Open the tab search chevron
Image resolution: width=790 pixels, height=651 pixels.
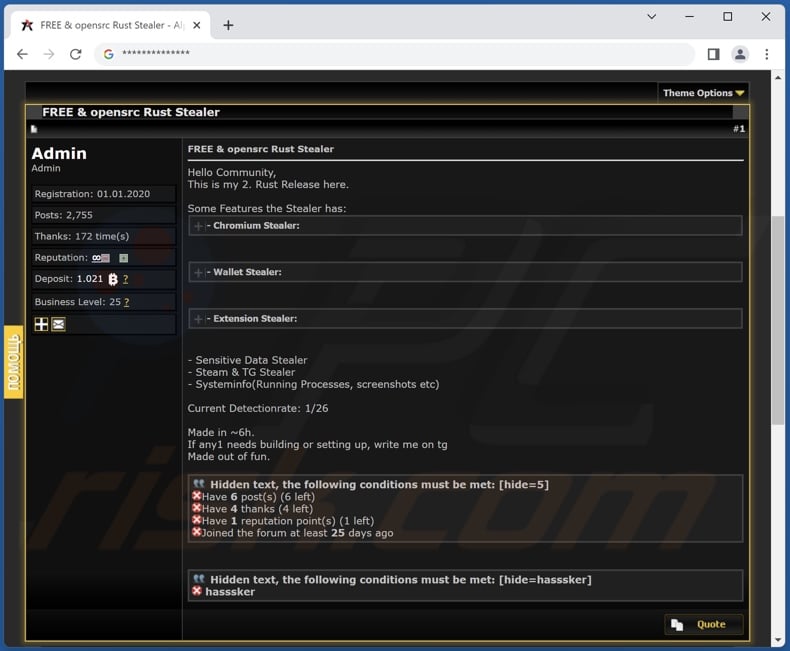(x=651, y=17)
